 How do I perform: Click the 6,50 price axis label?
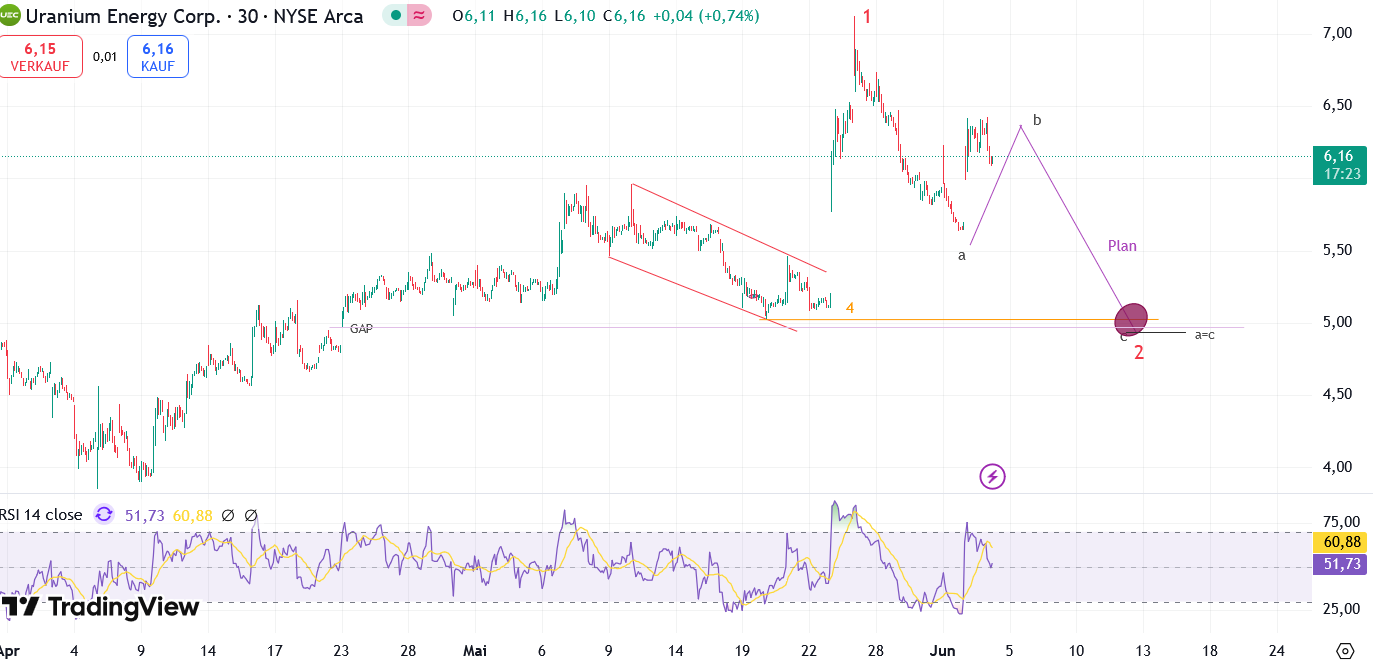tap(1337, 105)
